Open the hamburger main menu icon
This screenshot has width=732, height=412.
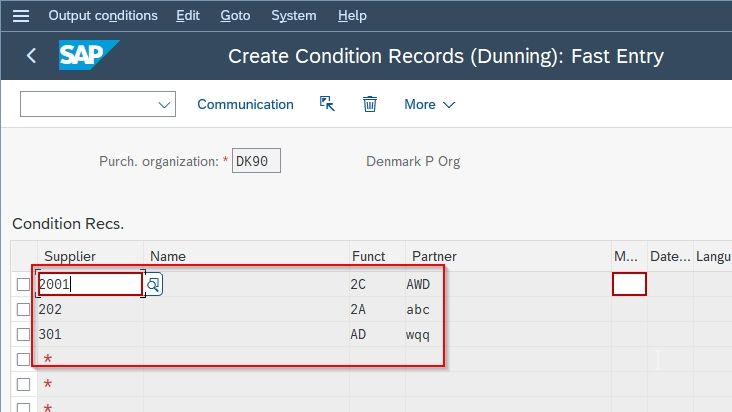[21, 16]
